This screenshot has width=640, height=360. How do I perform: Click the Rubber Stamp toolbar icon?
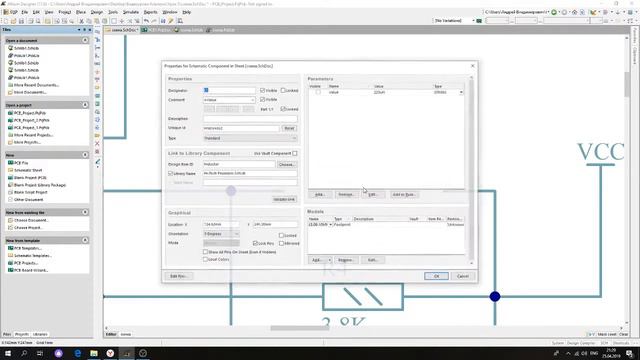pyautogui.click(x=104, y=21)
